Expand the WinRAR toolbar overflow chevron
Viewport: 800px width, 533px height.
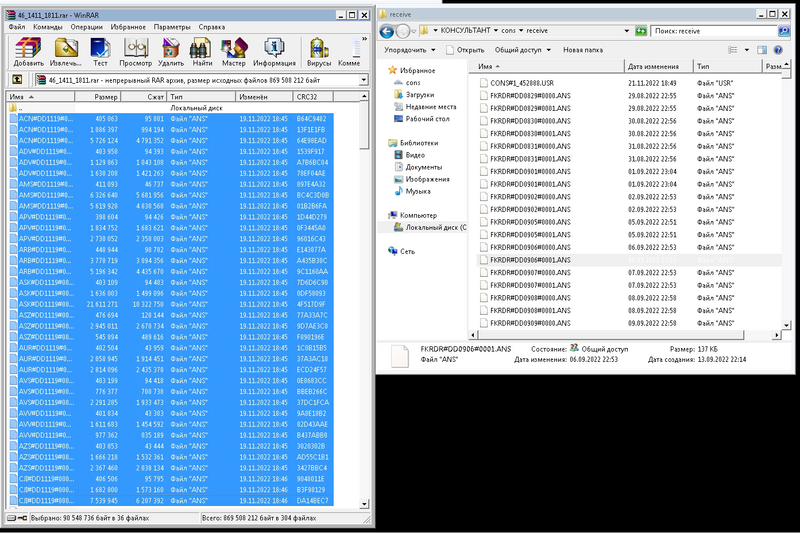tap(364, 39)
